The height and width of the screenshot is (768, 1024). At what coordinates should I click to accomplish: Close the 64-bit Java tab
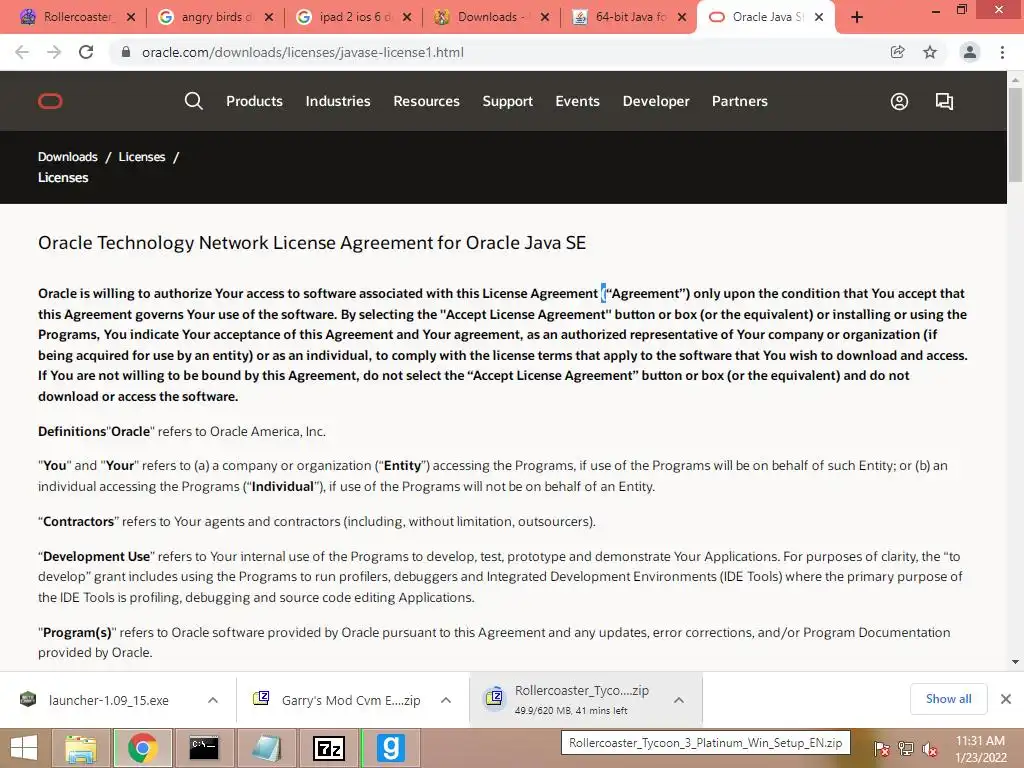682,17
